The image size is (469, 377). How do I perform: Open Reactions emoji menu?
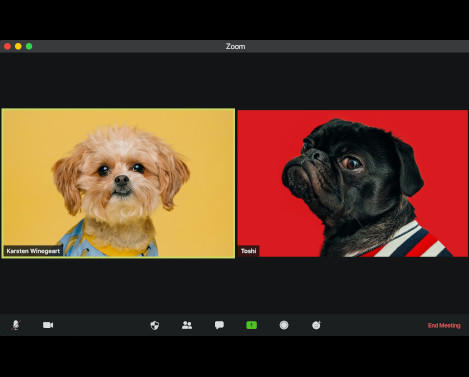click(x=316, y=325)
